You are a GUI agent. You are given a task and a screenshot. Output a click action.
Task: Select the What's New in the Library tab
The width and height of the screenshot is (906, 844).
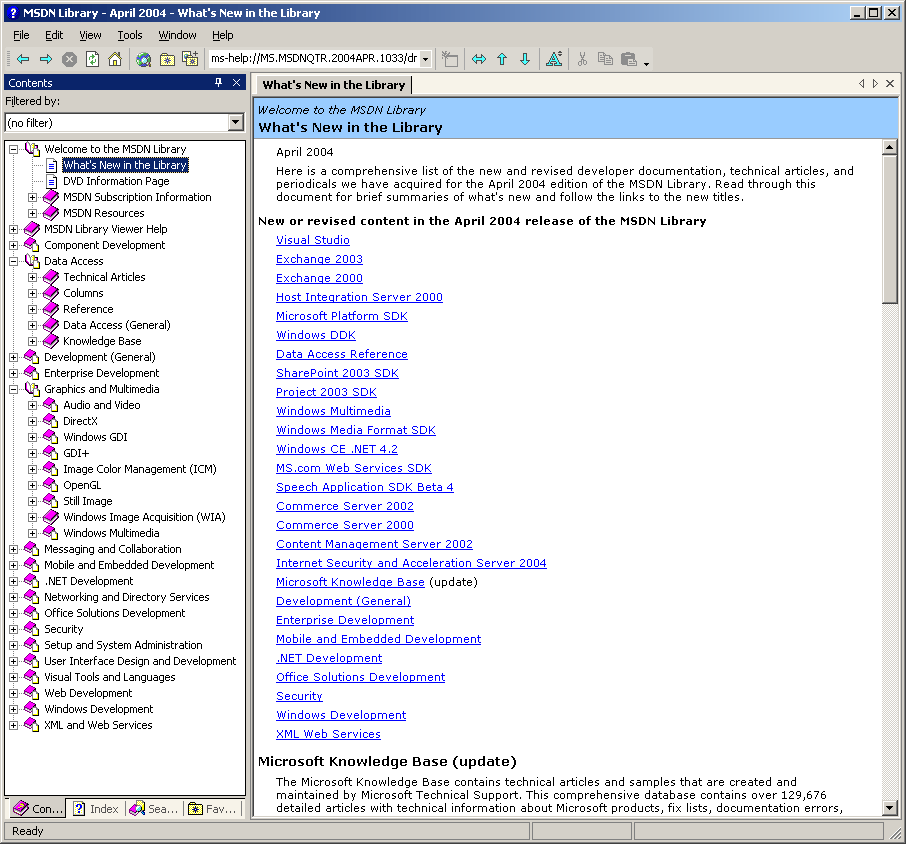click(x=333, y=85)
